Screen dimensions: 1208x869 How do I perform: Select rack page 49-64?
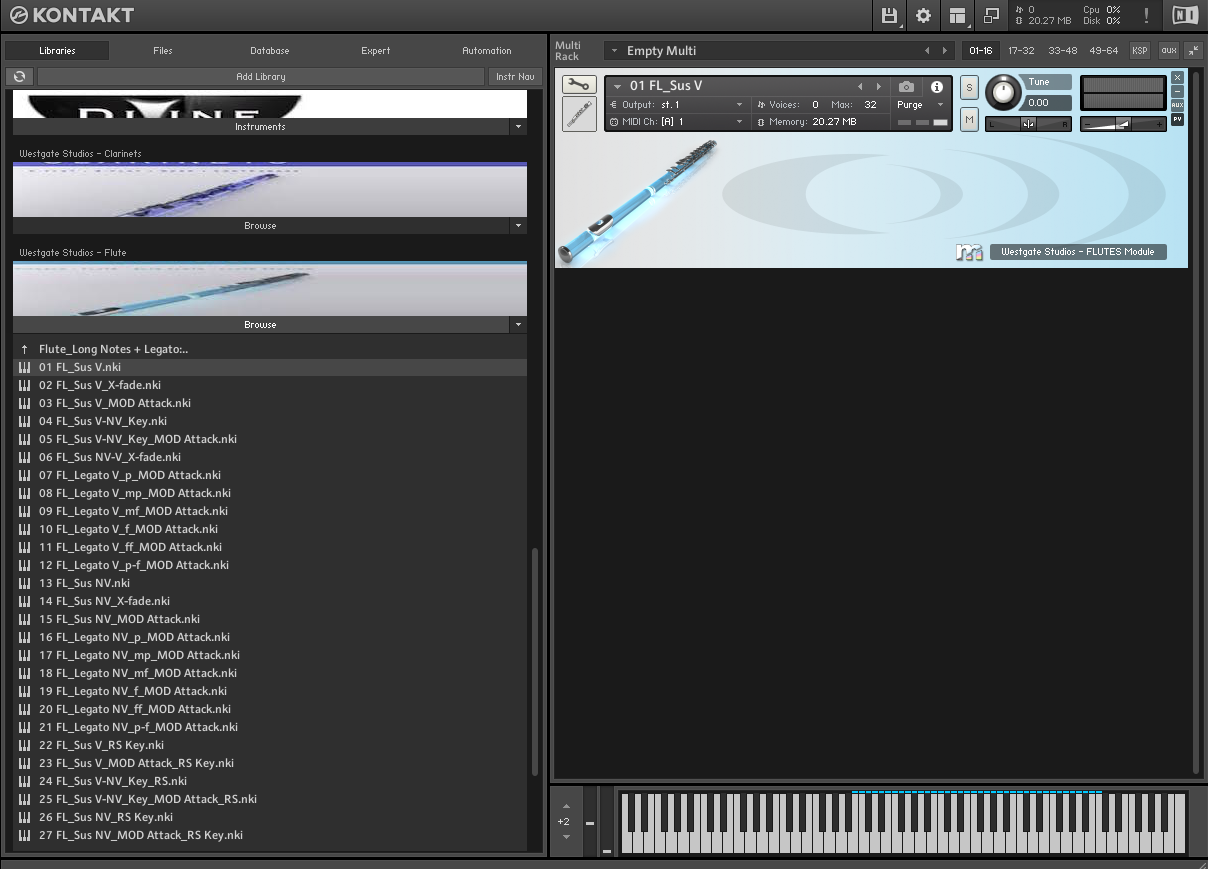click(1104, 51)
